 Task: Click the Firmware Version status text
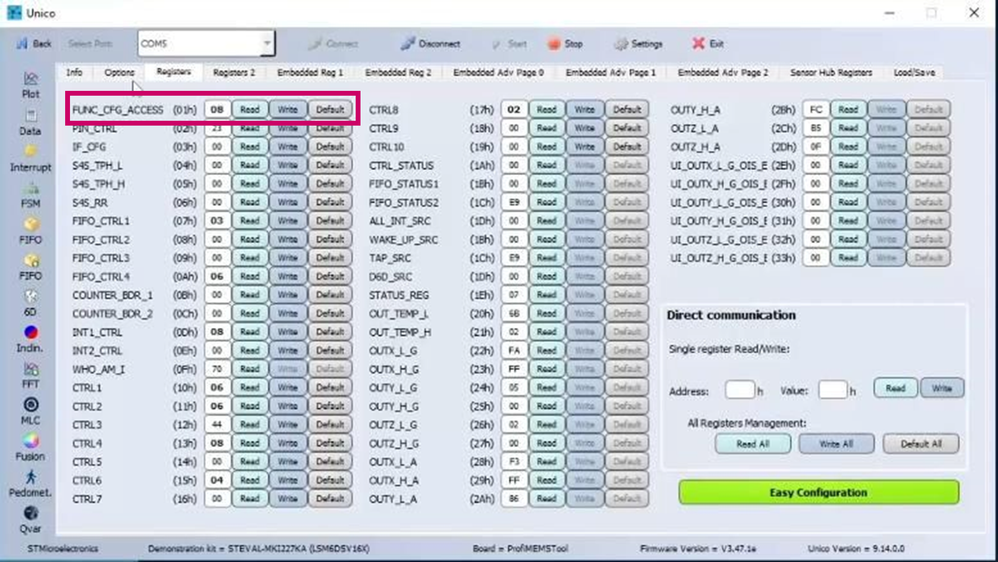698,549
